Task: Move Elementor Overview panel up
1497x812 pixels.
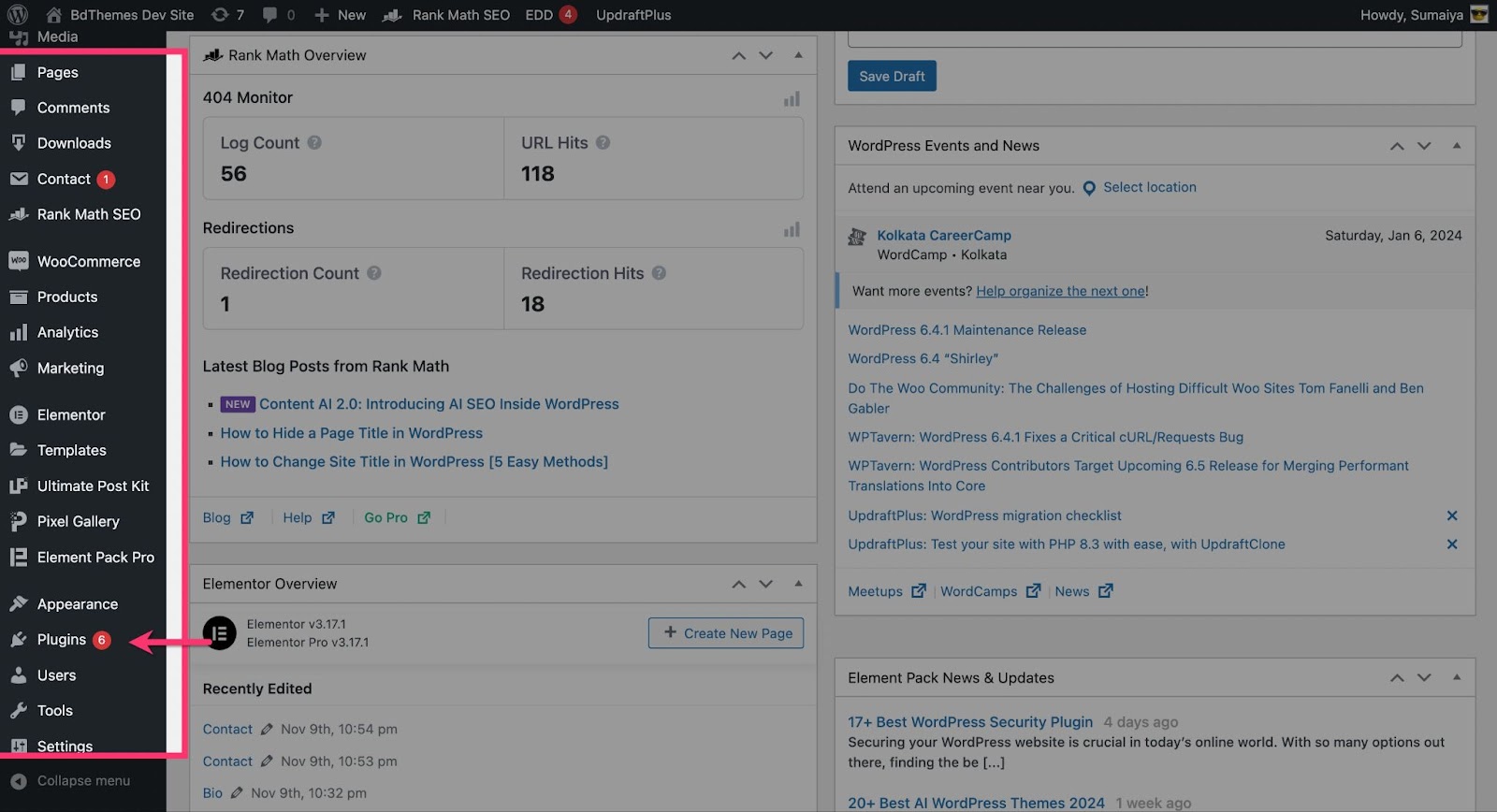Action: [739, 585]
